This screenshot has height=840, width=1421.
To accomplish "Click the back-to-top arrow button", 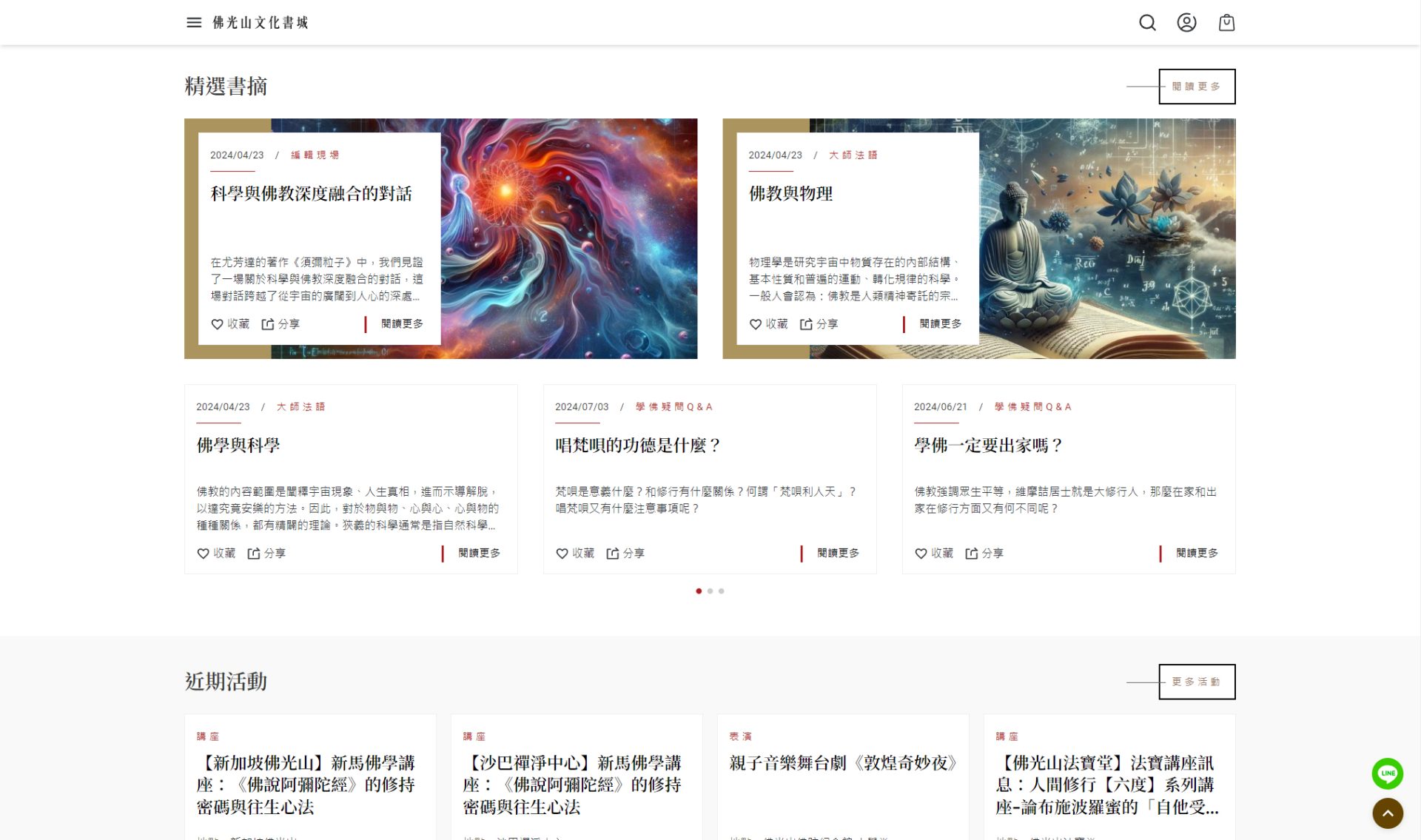I will pos(1387,813).
